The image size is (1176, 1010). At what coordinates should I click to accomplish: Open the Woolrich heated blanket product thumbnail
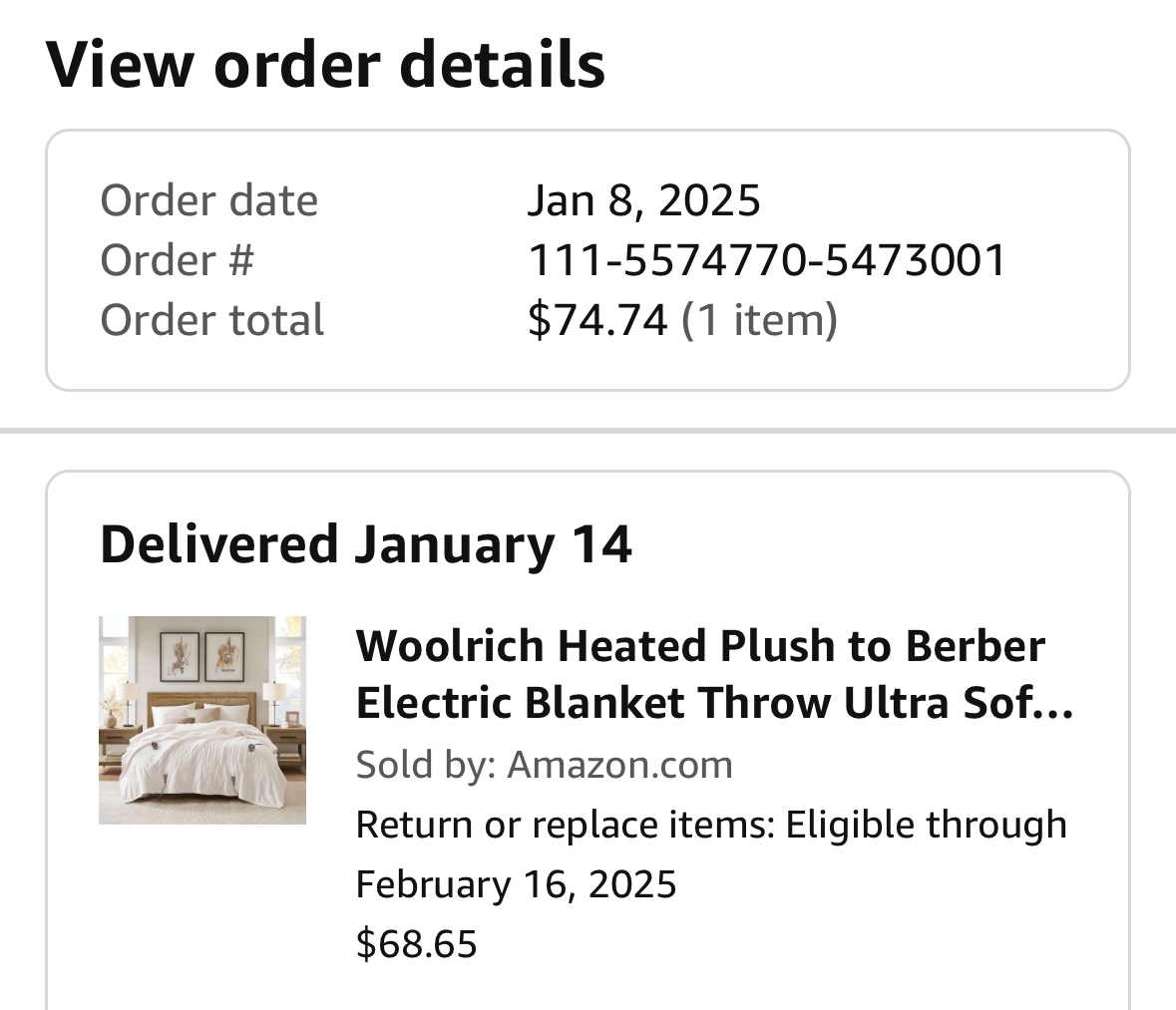point(202,720)
